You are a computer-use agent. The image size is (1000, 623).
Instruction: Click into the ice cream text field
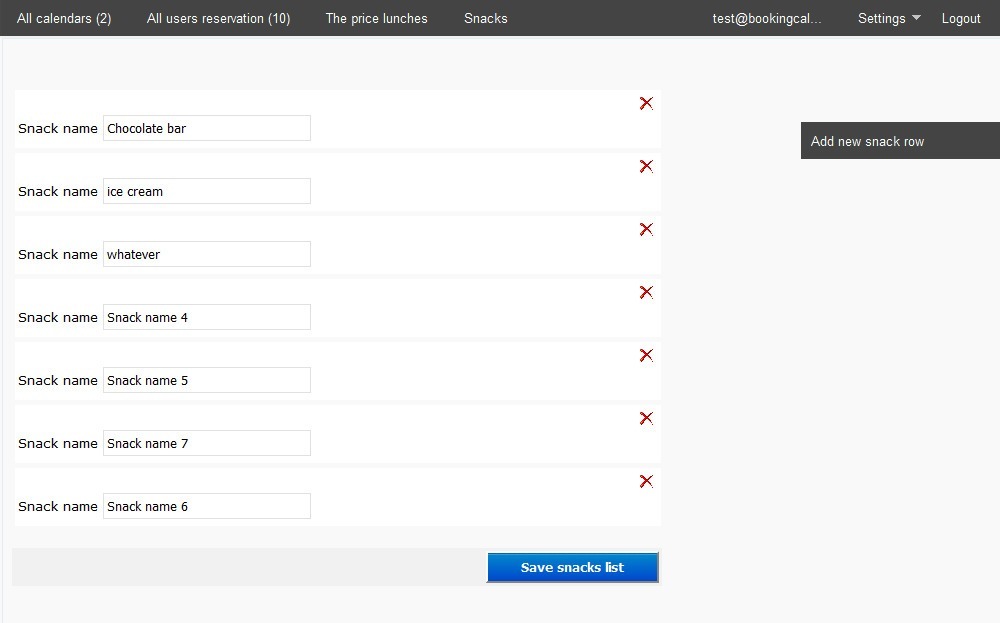tap(206, 191)
